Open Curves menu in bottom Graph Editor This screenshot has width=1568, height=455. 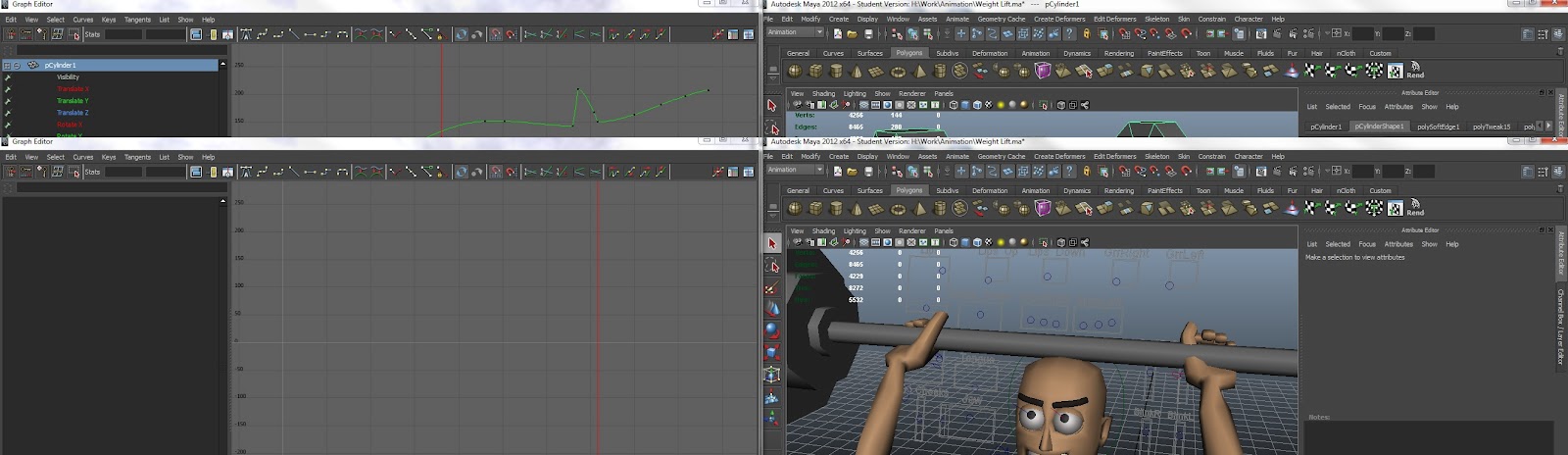(83, 157)
